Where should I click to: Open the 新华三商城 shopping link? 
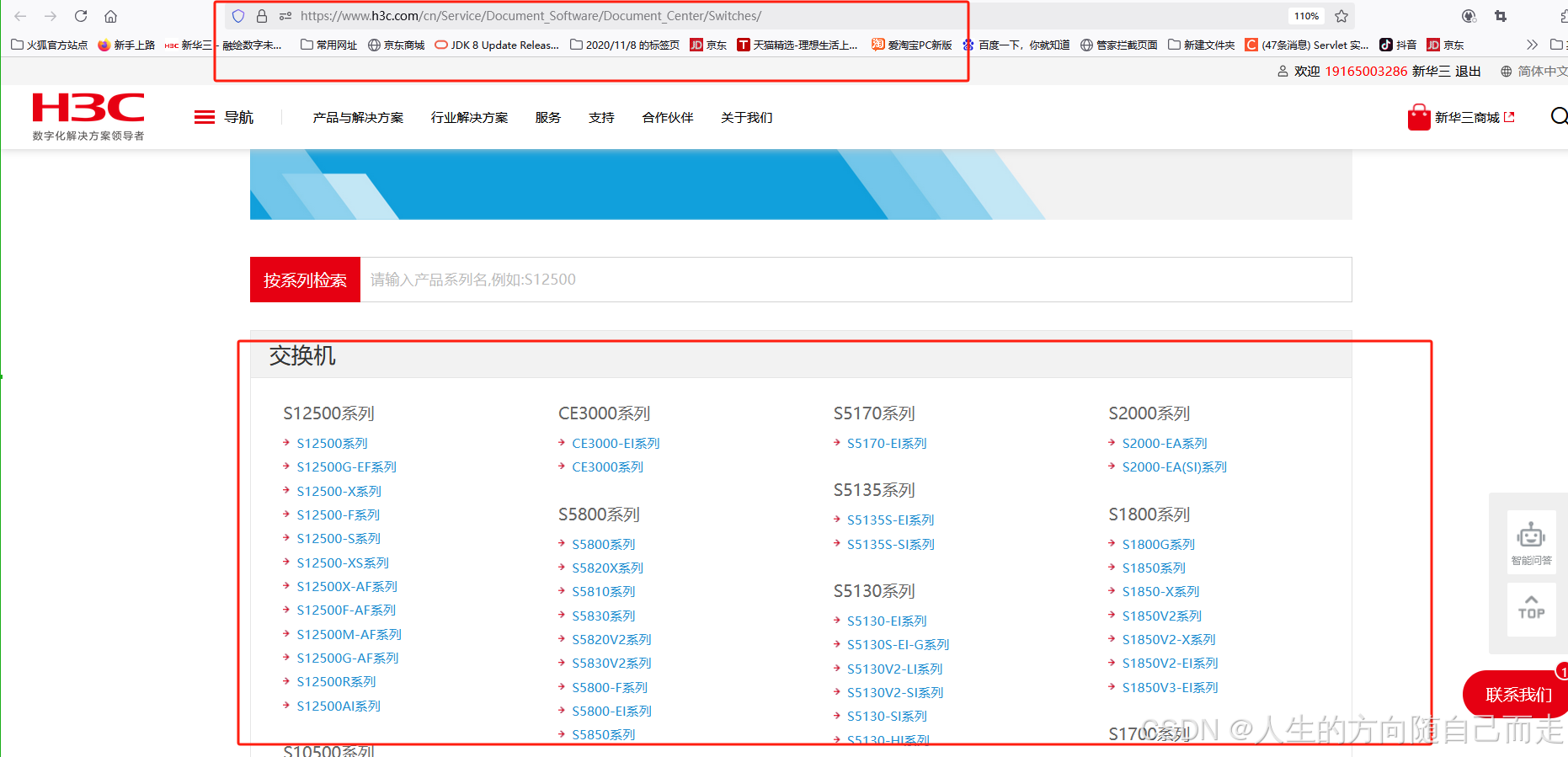[1461, 117]
